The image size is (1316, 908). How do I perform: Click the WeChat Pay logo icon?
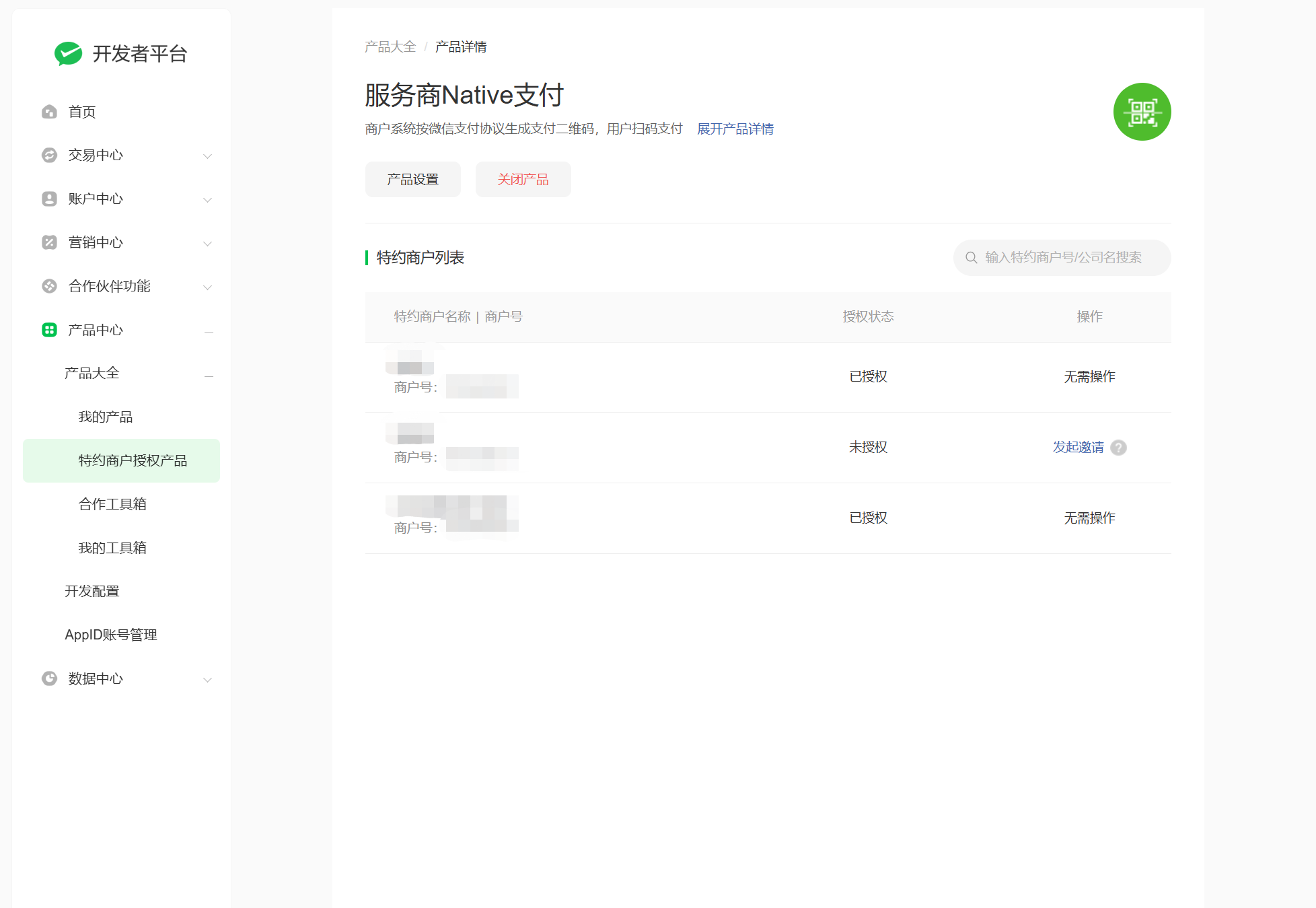coord(69,54)
